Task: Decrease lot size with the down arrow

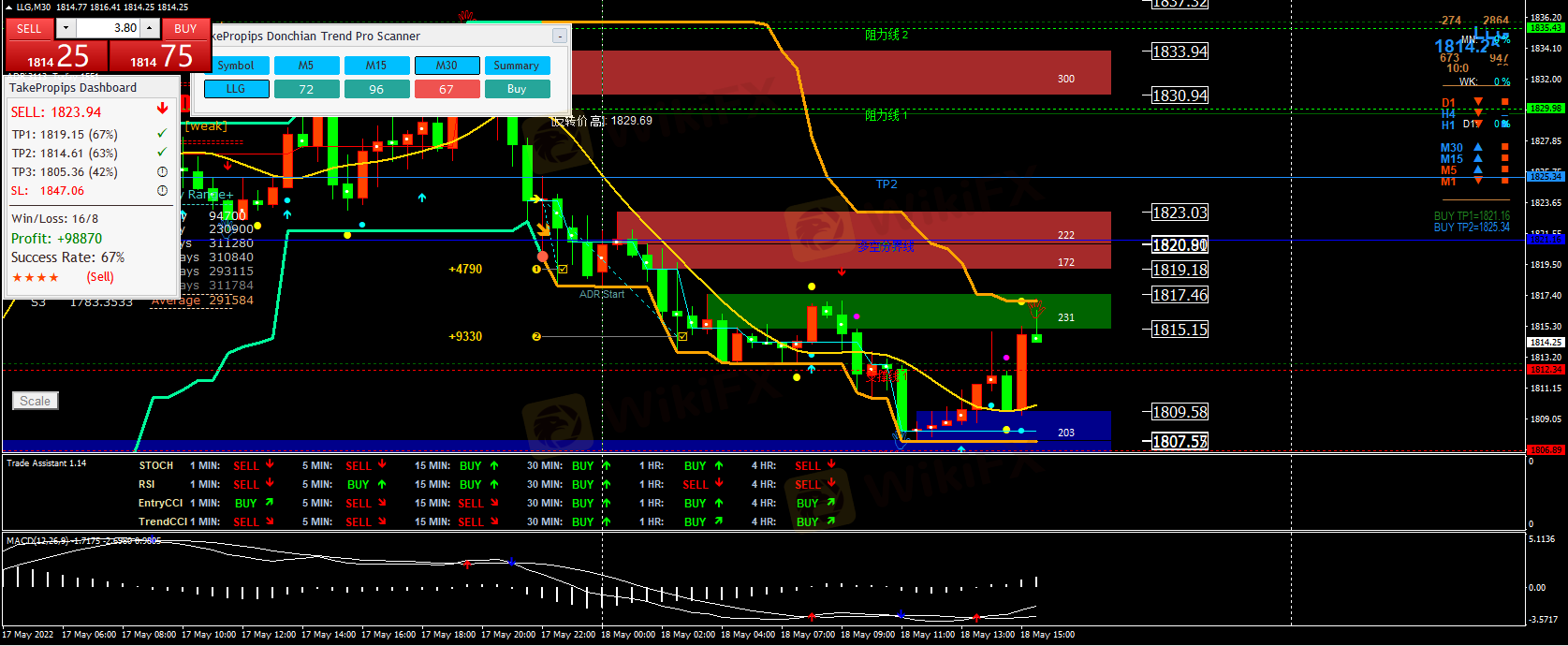Action: pyautogui.click(x=65, y=28)
